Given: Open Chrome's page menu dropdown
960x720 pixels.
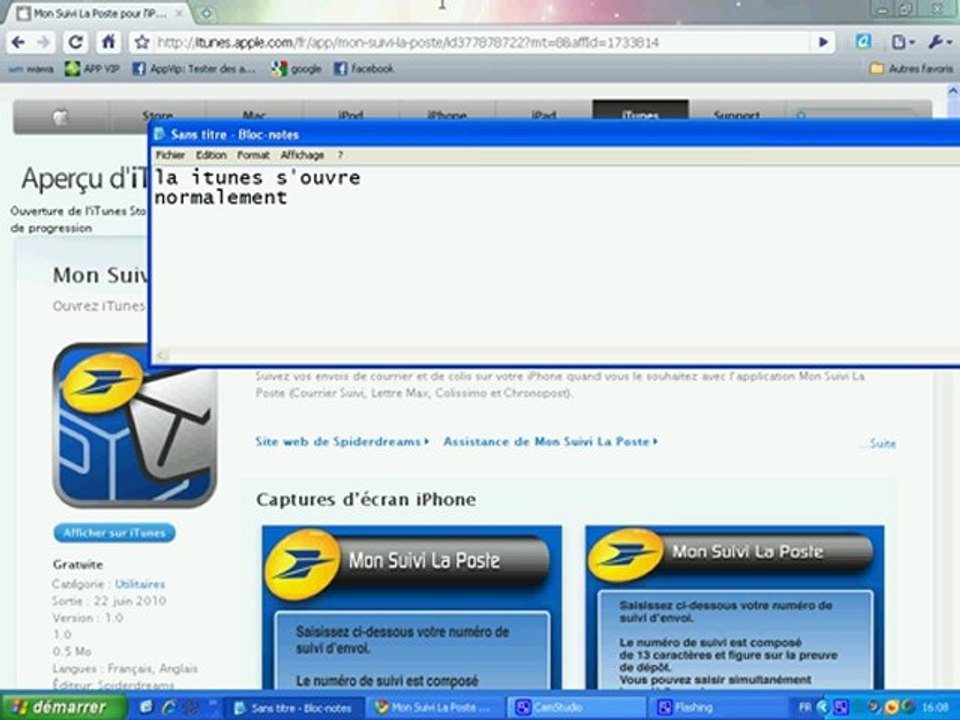Looking at the screenshot, I should (902, 42).
